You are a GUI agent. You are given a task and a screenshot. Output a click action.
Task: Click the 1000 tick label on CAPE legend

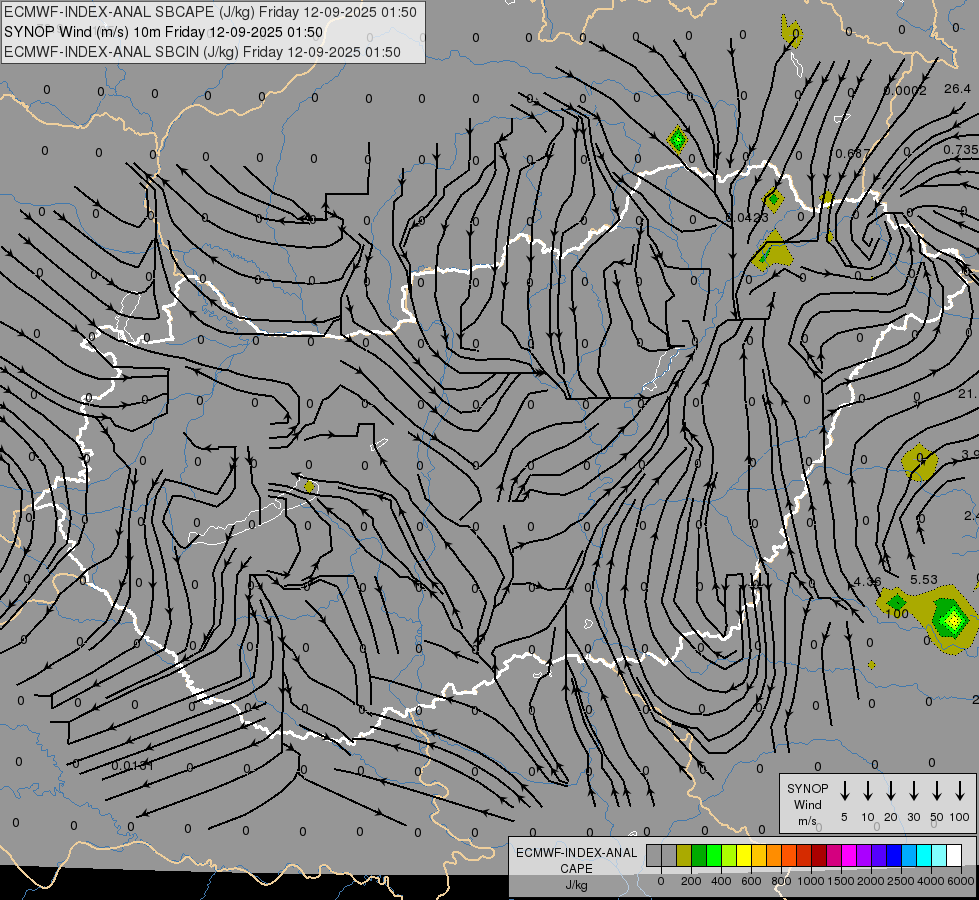click(810, 881)
